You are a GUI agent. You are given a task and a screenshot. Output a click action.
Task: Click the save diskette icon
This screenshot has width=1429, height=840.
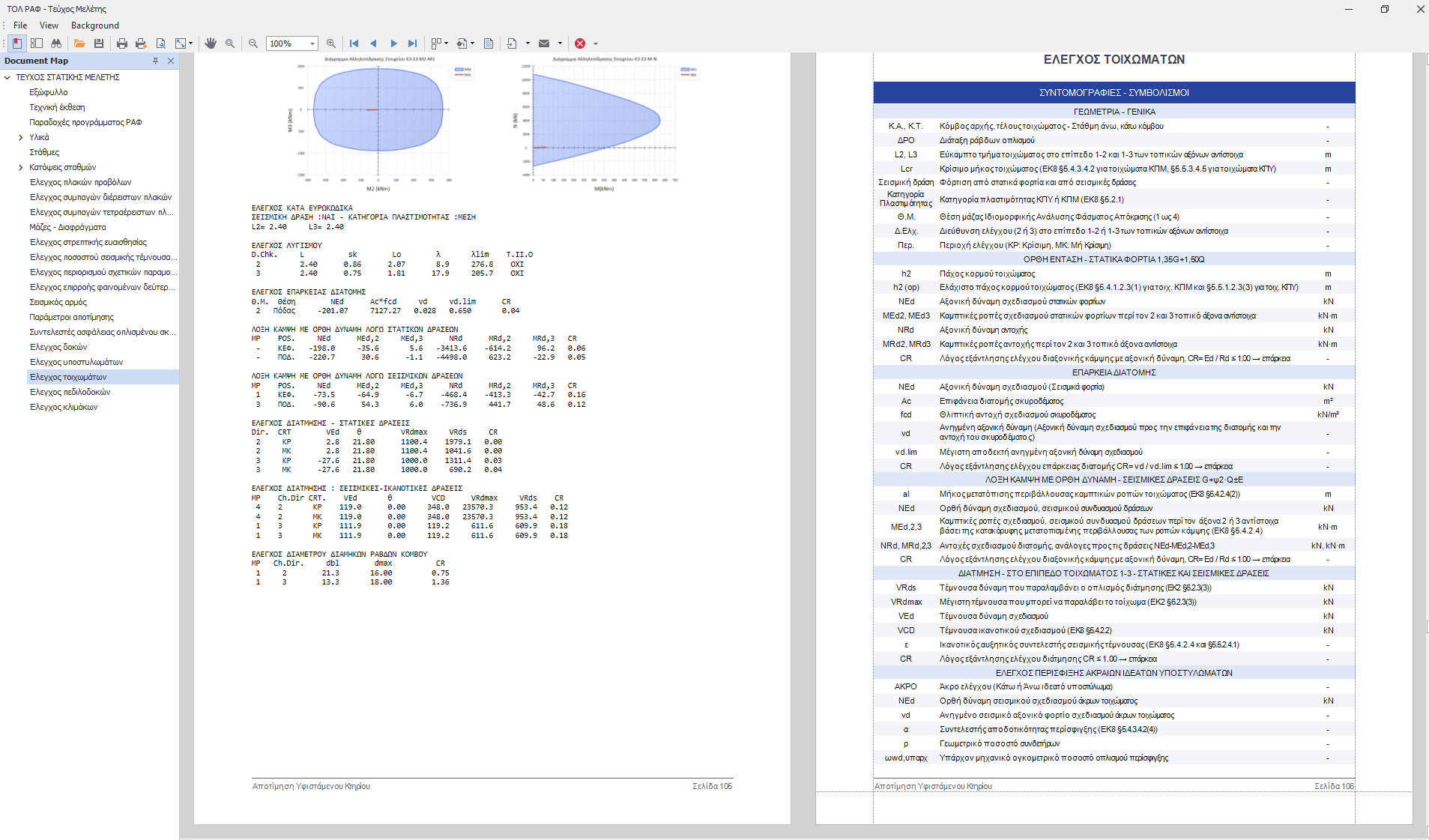click(98, 43)
